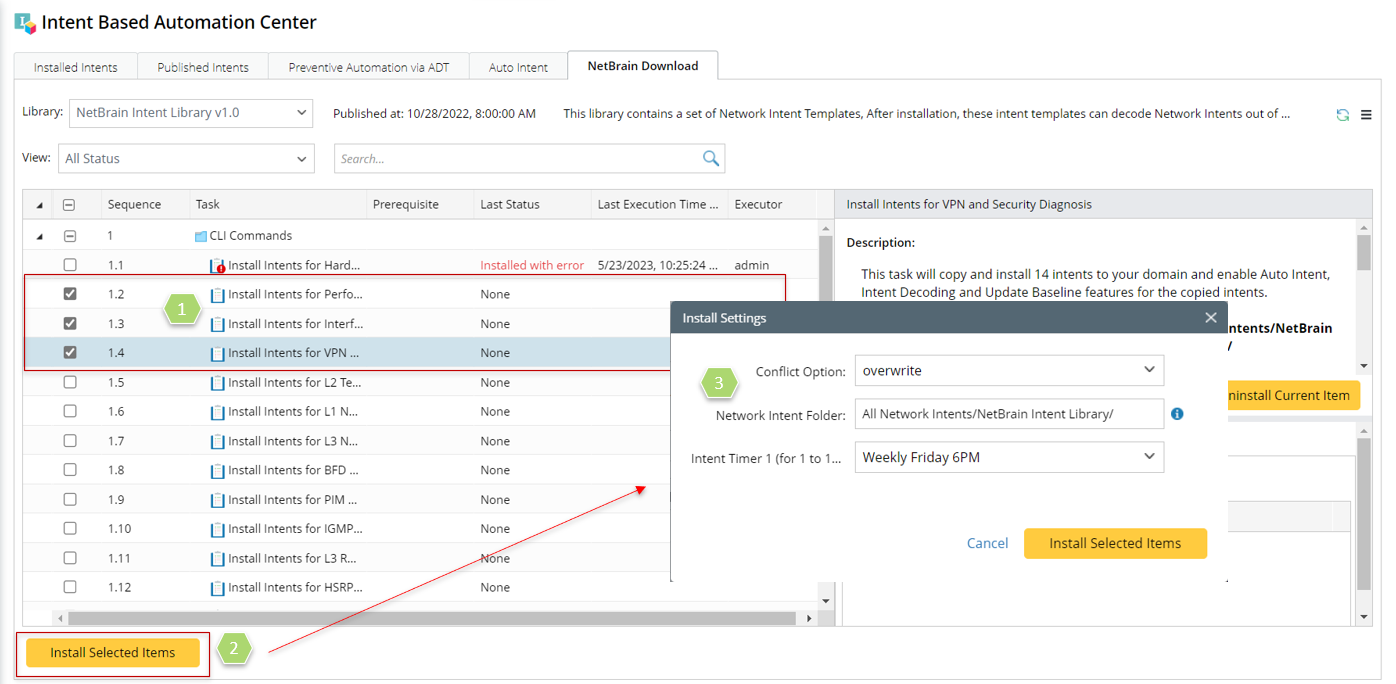Screen dimensions: 1396x684
Task: Click Cancel in Install Settings dialog
Action: [987, 543]
